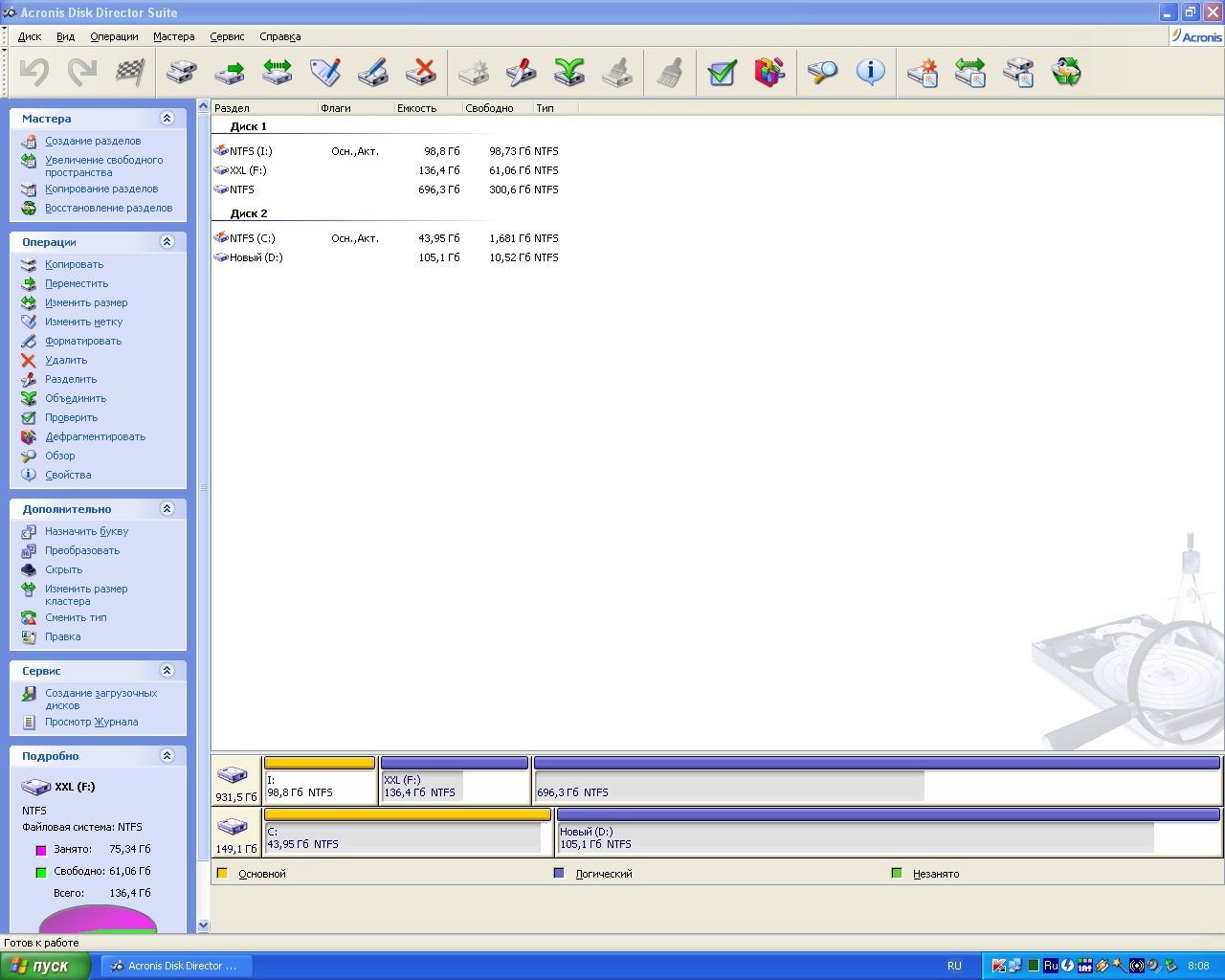Open the Сервис menu in menu bar

(x=227, y=36)
